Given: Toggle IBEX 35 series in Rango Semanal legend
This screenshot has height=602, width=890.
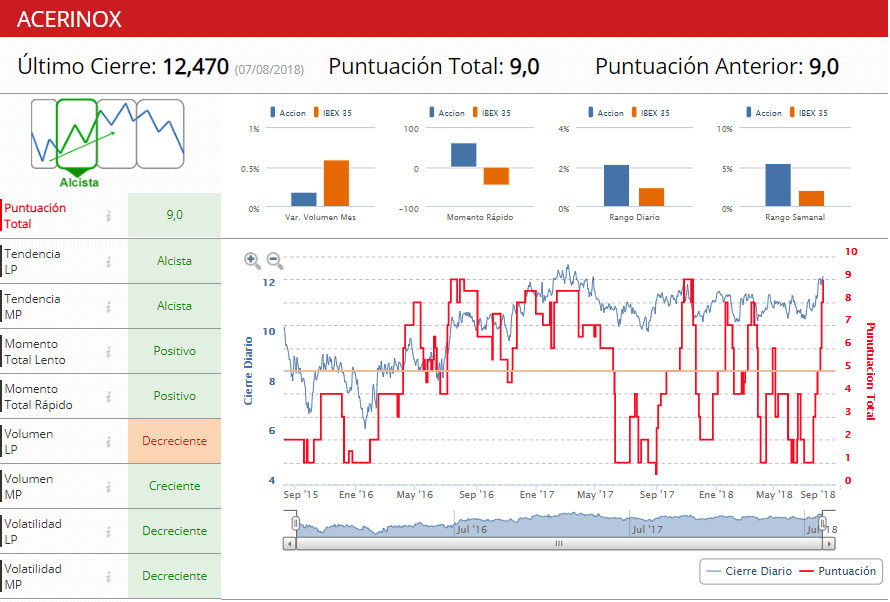Looking at the screenshot, I should pyautogui.click(x=808, y=113).
